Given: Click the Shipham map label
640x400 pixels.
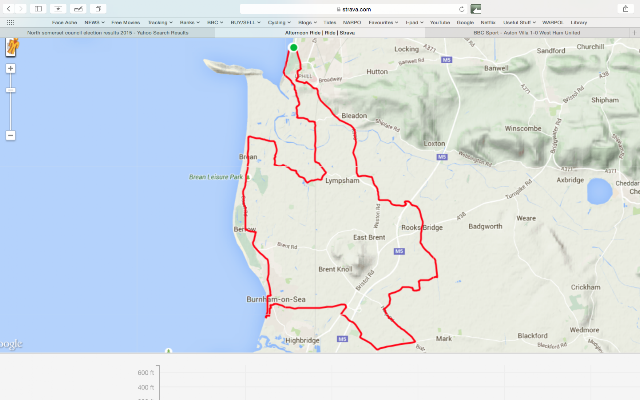Looking at the screenshot, I should pos(605,100).
